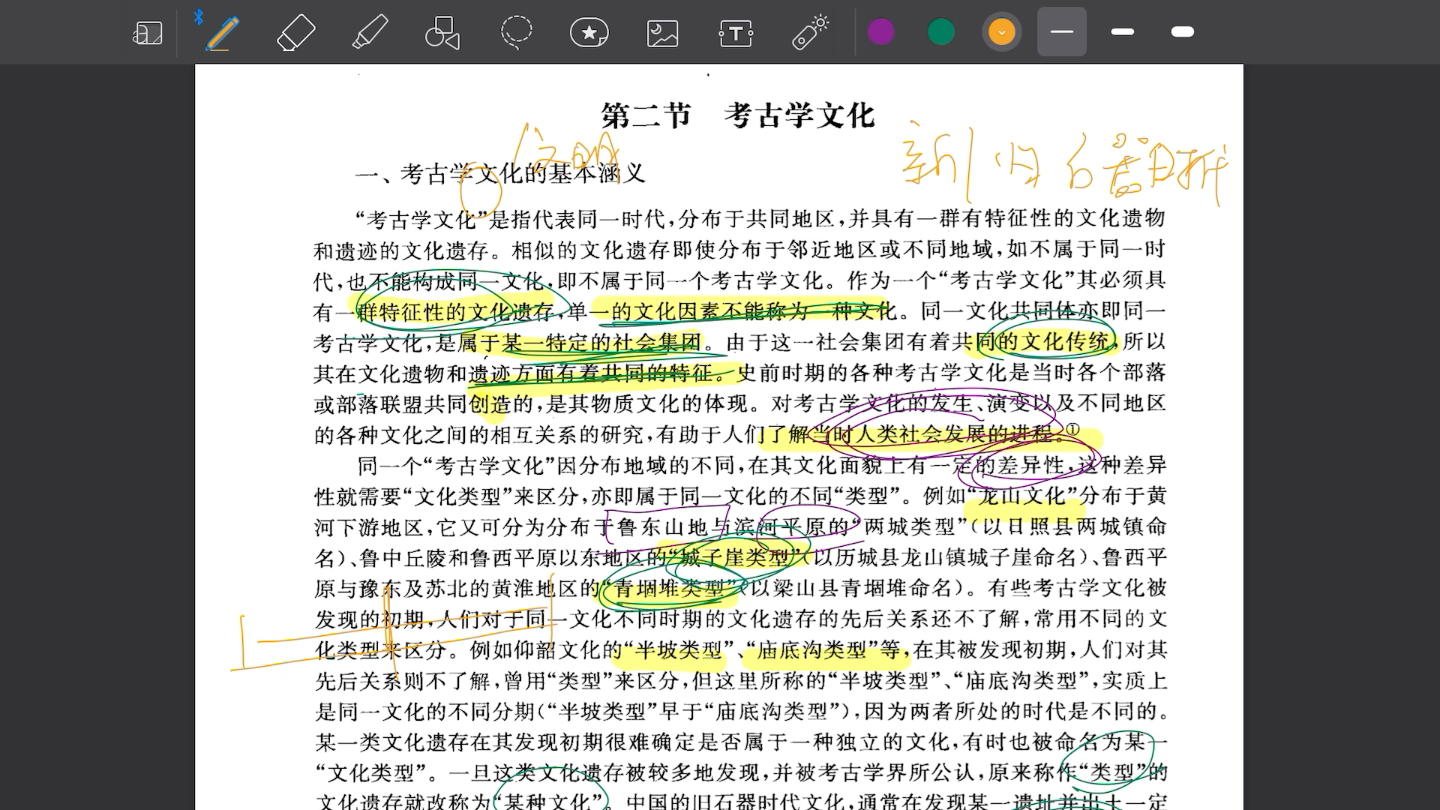Select the Highlighter tool
The image size is (1440, 810).
(x=370, y=32)
